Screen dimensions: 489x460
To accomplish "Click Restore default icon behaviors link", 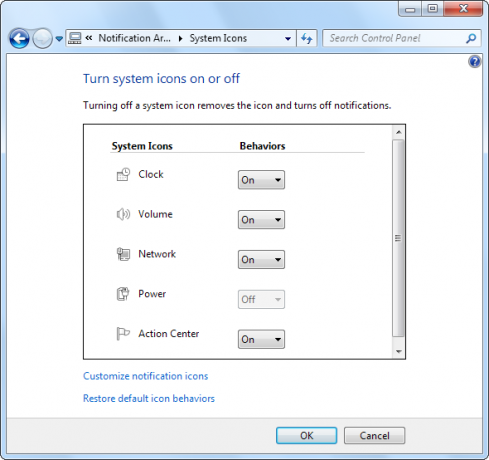I will (x=149, y=398).
